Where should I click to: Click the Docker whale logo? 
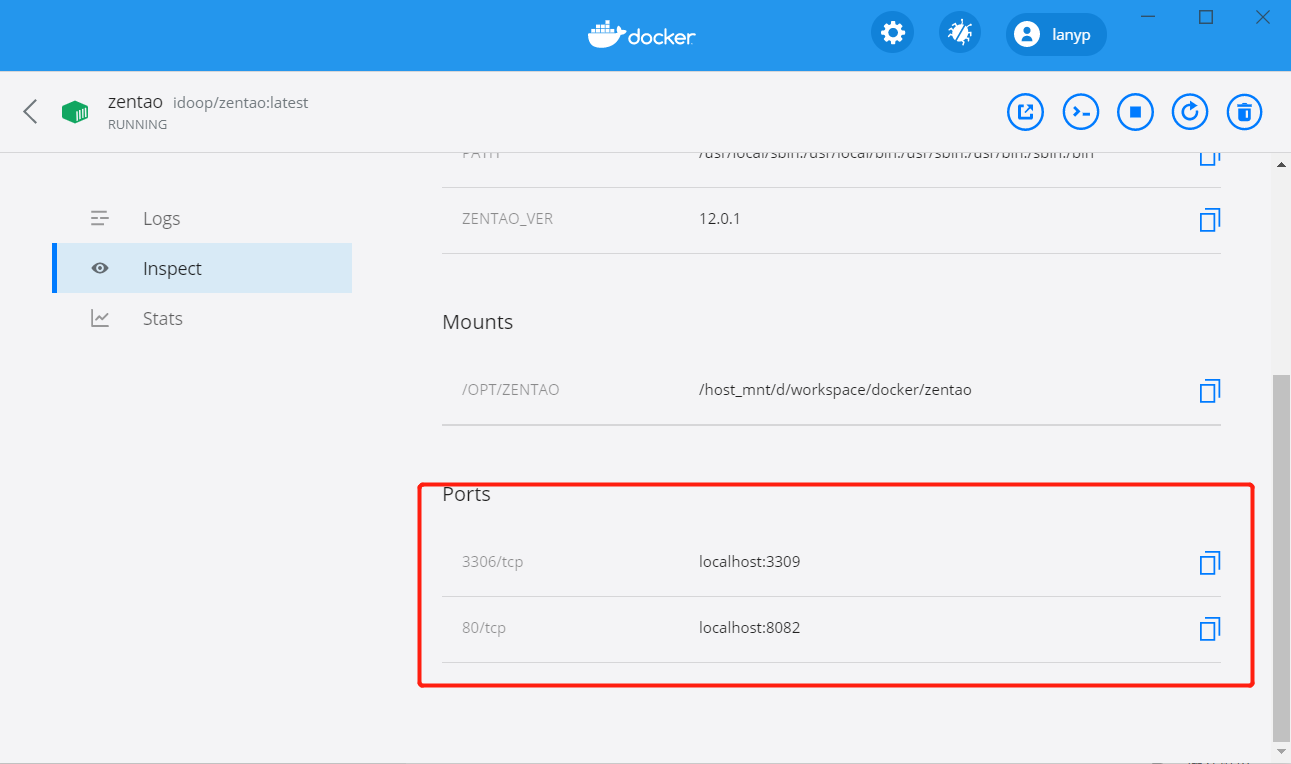[641, 33]
